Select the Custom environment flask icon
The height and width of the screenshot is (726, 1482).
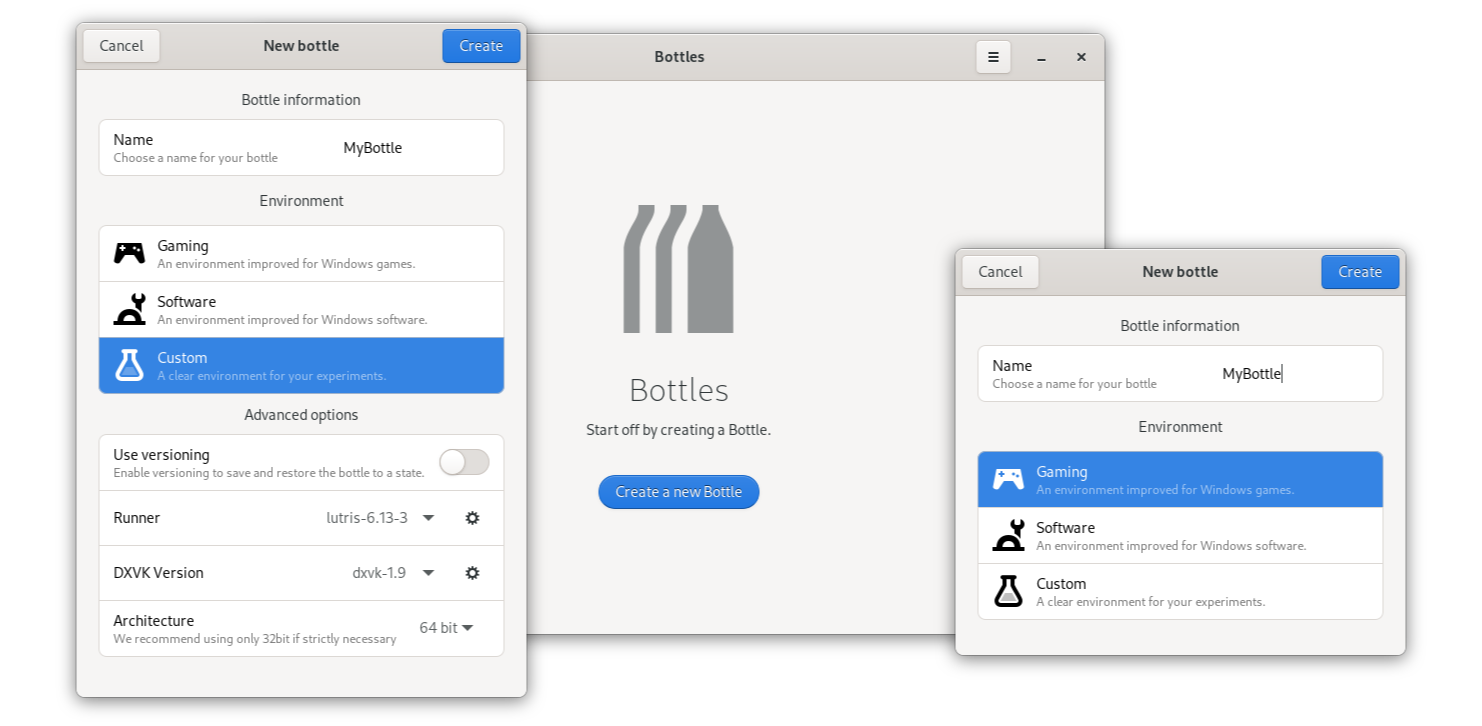129,364
